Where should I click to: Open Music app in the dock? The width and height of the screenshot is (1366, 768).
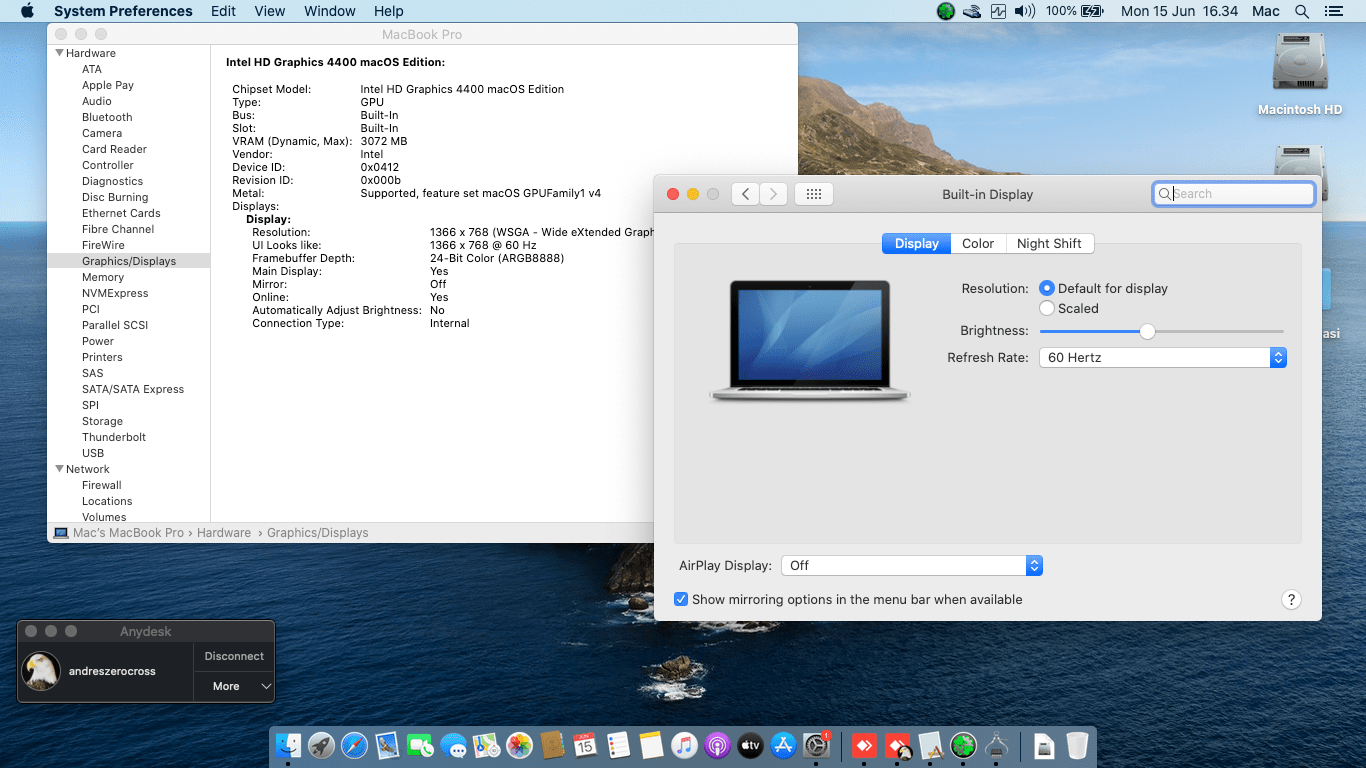click(x=684, y=745)
